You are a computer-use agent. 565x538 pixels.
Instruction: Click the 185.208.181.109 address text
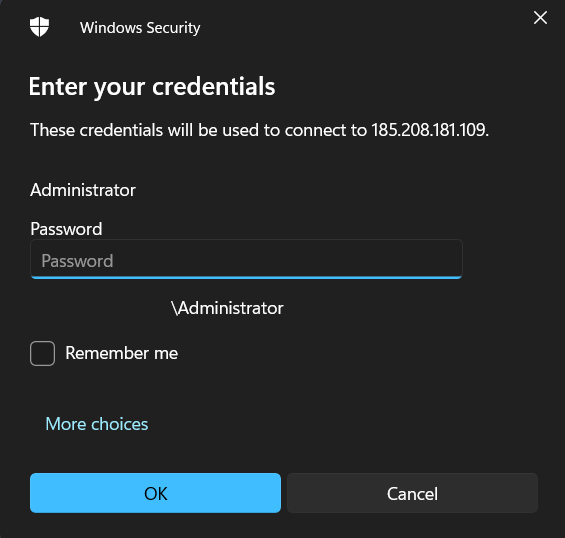[x=429, y=130]
